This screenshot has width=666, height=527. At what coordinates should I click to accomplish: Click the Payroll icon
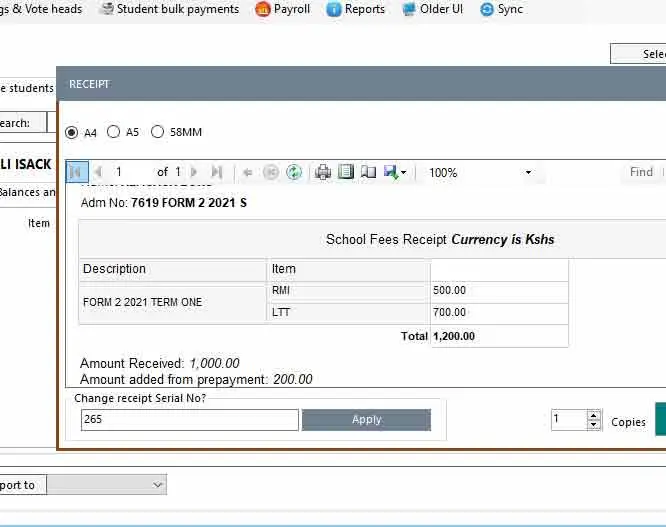[263, 9]
